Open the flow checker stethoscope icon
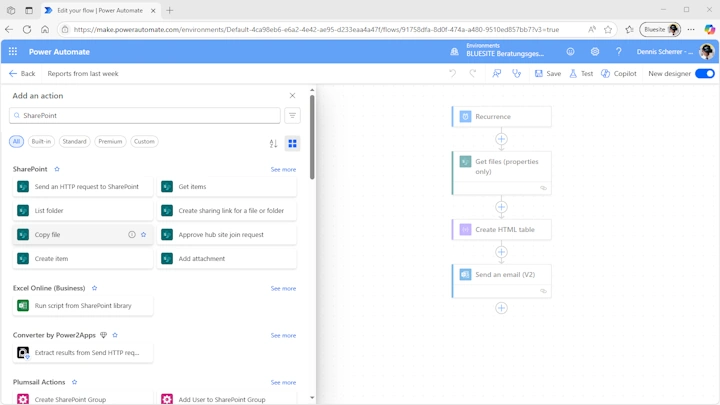The image size is (720, 405). coord(517,73)
